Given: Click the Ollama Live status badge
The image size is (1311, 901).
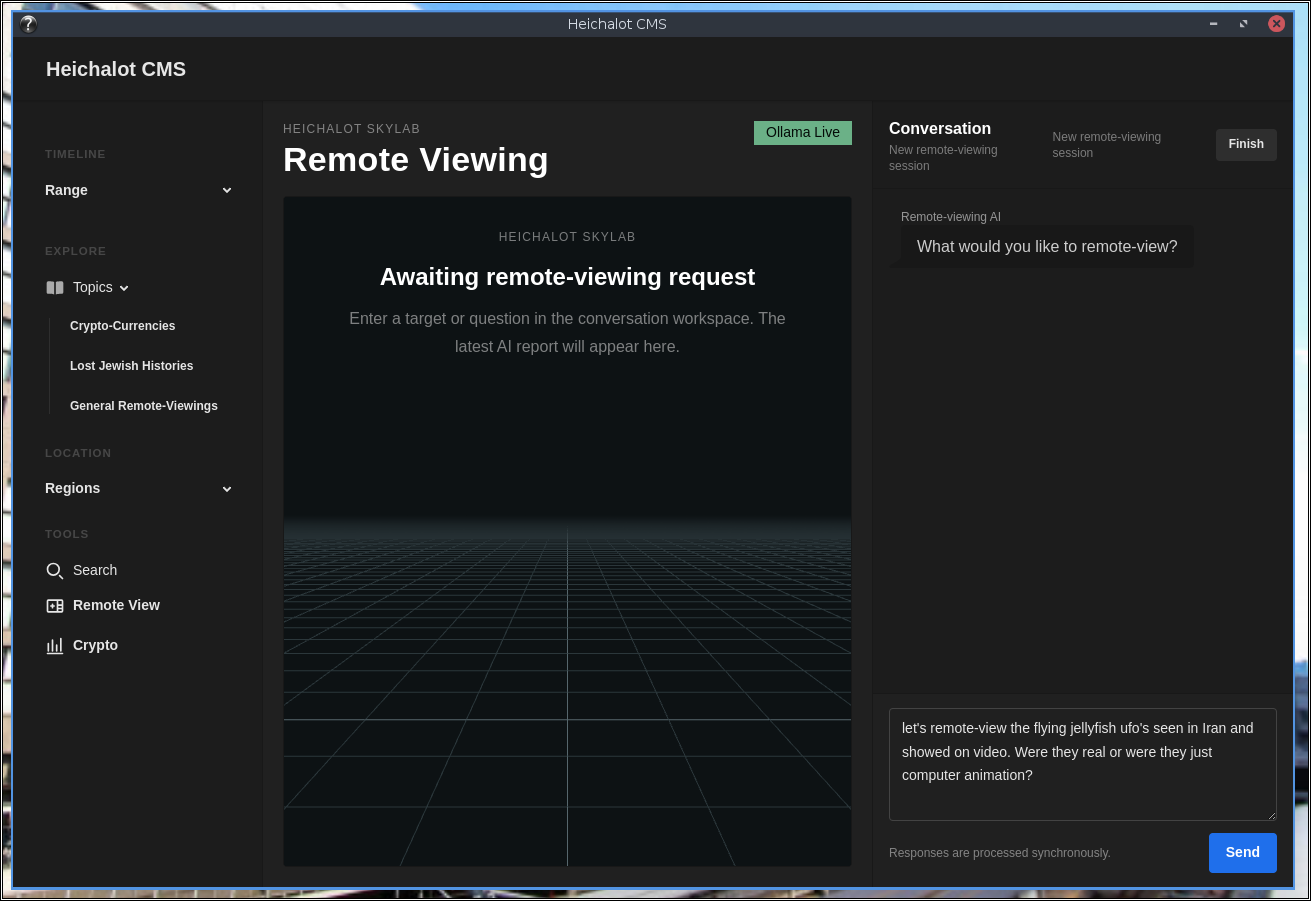Looking at the screenshot, I should point(803,133).
